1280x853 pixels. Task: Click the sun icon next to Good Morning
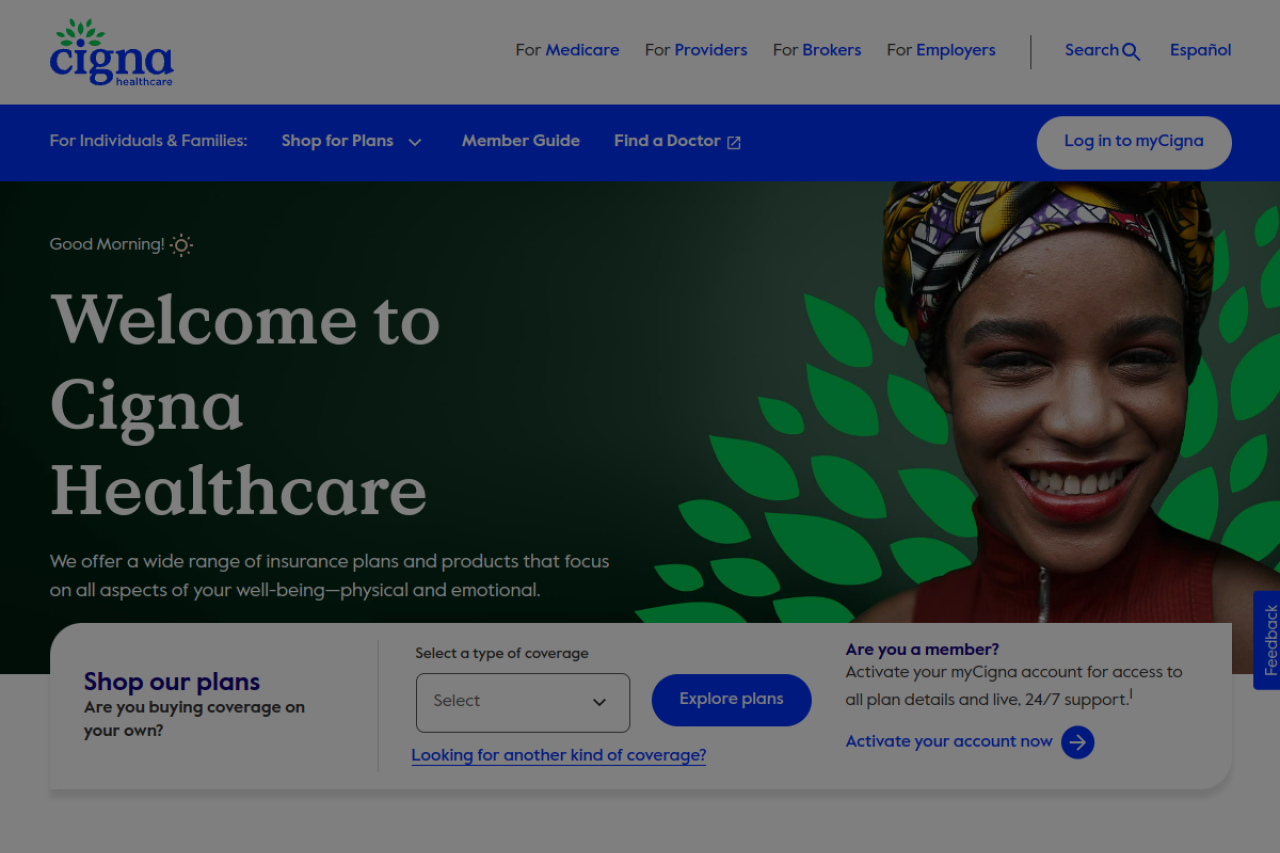(x=181, y=245)
